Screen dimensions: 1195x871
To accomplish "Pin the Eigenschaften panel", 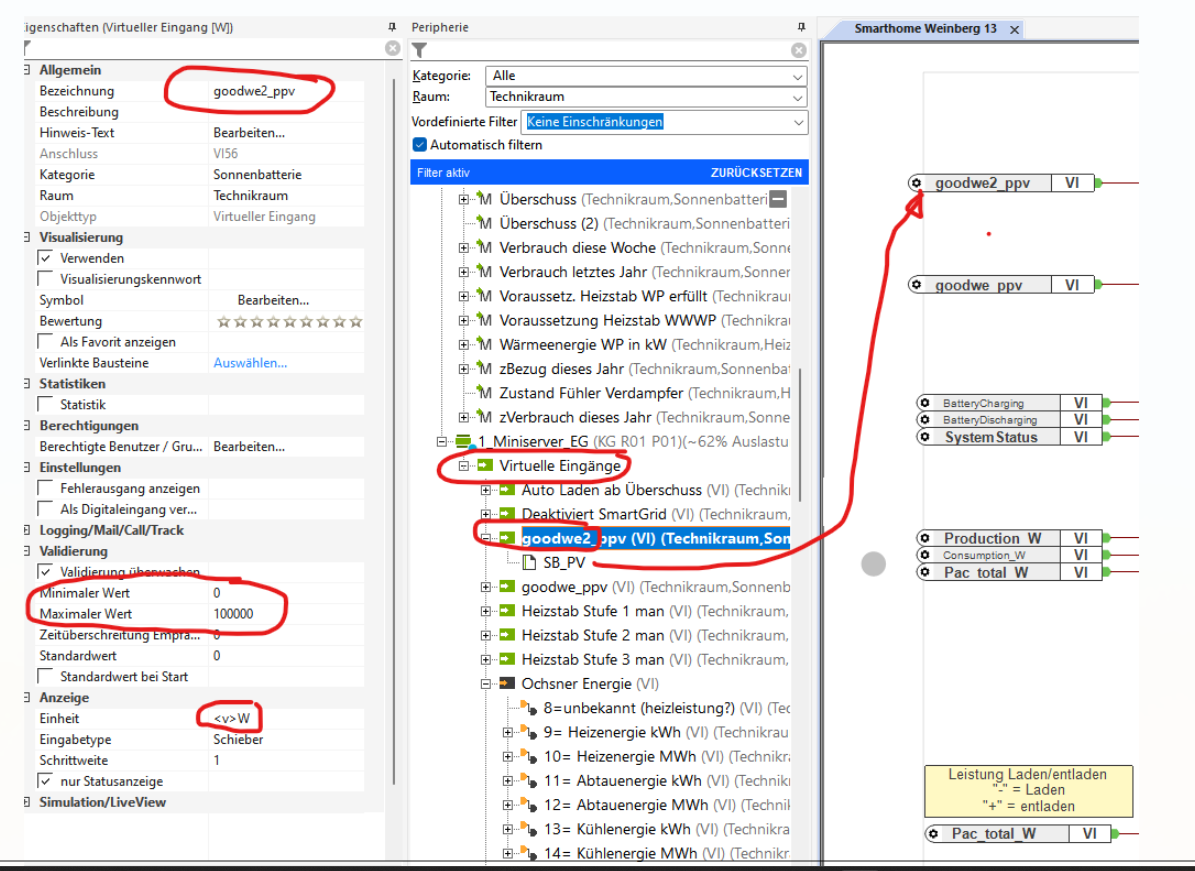I will (x=392, y=27).
